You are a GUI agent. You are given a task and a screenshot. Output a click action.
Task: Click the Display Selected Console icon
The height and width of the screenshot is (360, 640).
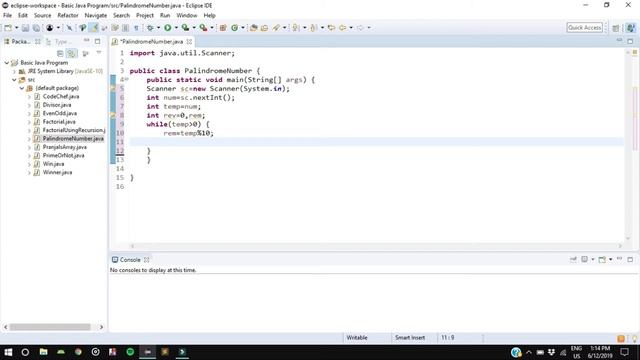click(x=585, y=259)
